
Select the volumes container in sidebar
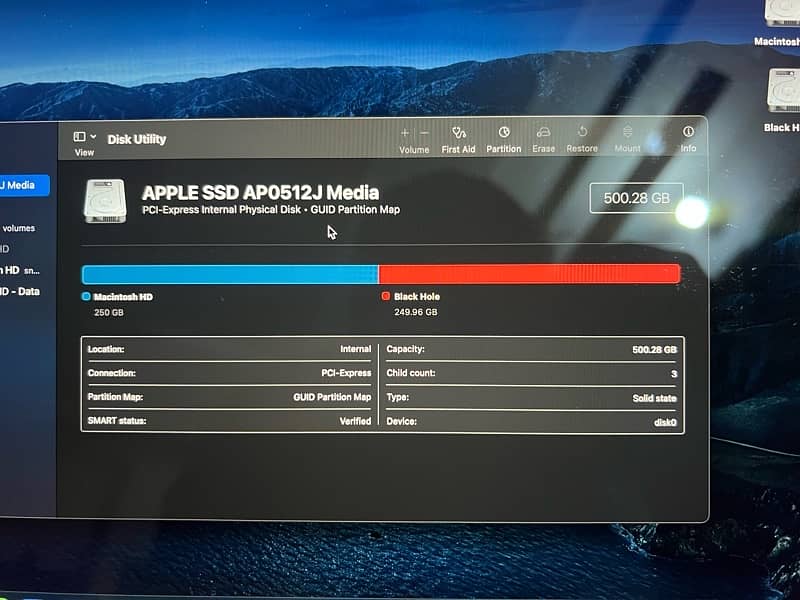(x=18, y=228)
